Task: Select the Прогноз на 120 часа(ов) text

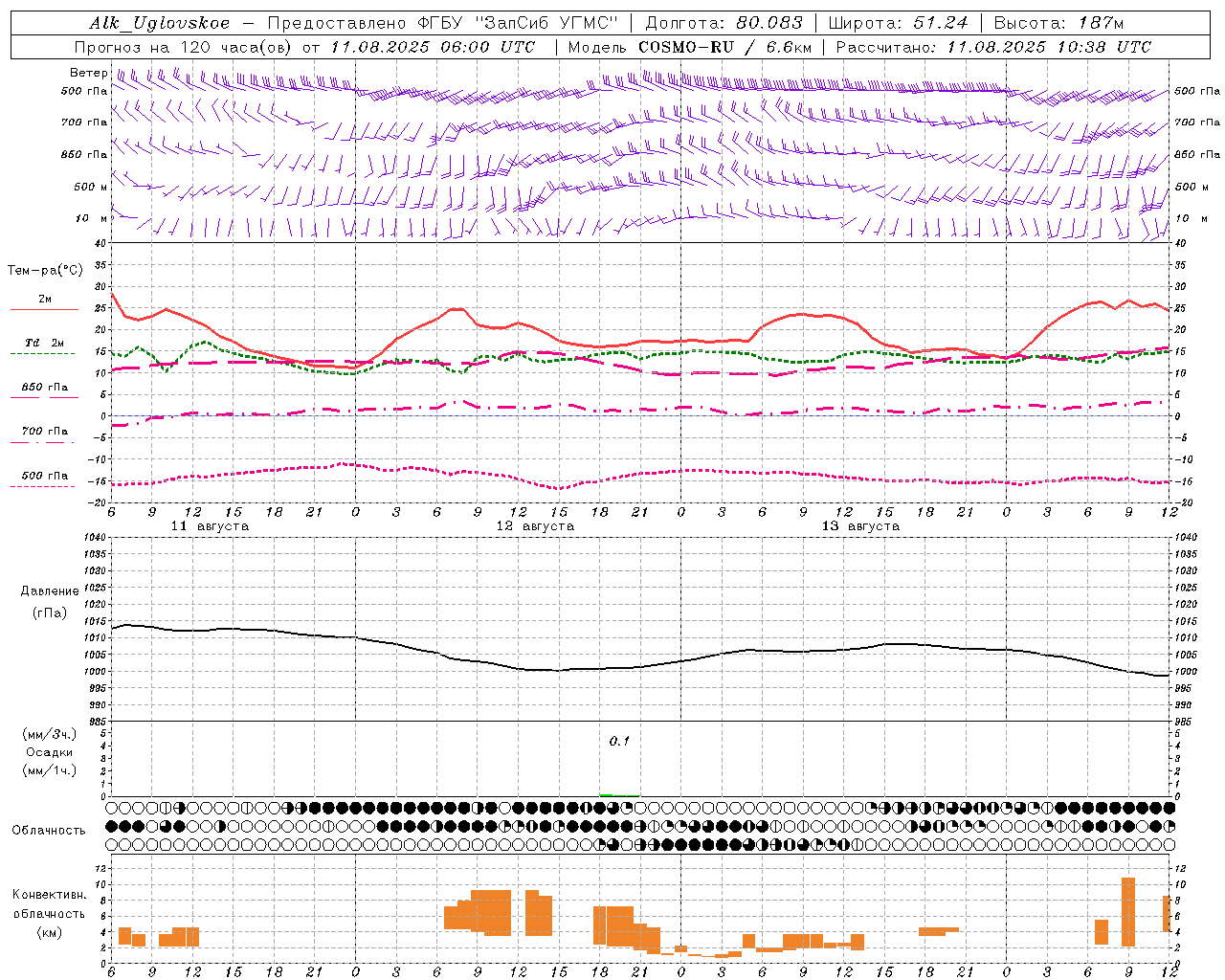Action: click(x=184, y=47)
